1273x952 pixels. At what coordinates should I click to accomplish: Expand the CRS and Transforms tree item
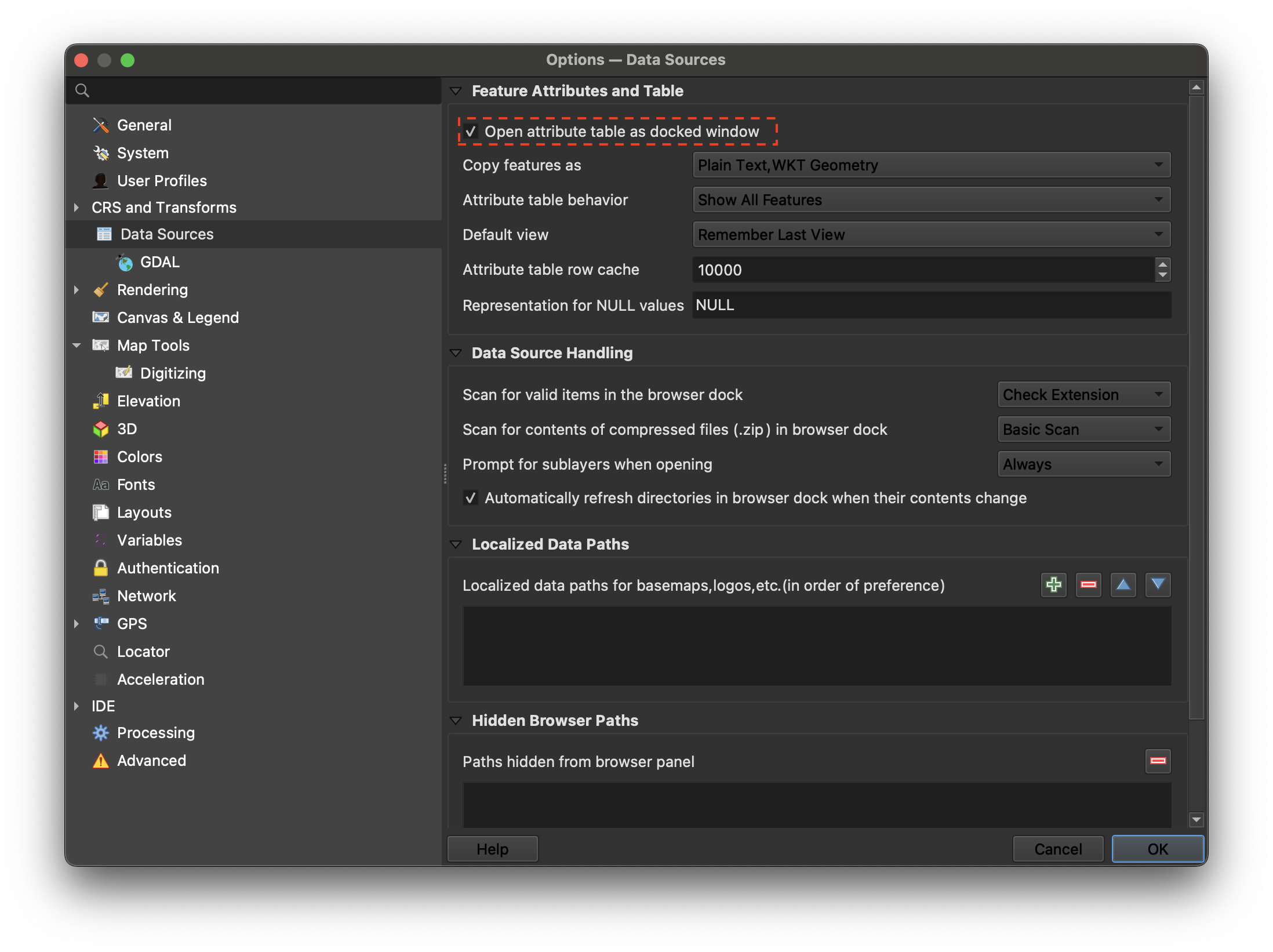tap(77, 208)
